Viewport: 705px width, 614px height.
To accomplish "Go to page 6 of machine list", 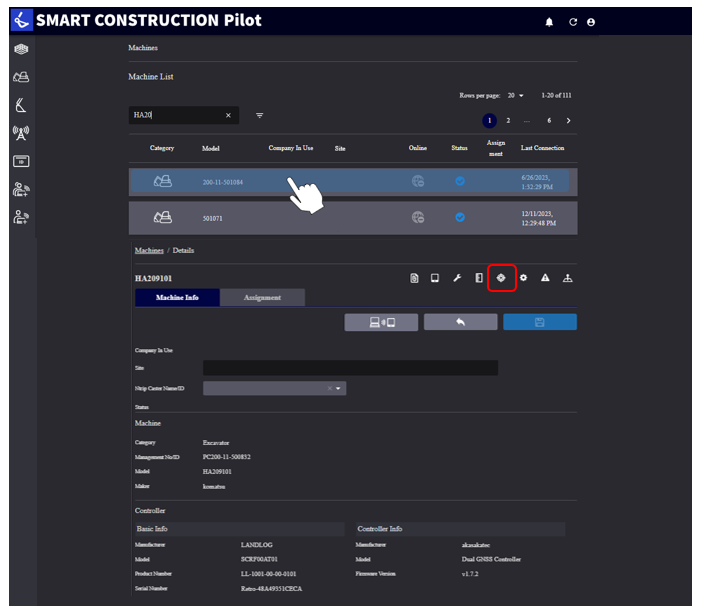I will pos(549,120).
